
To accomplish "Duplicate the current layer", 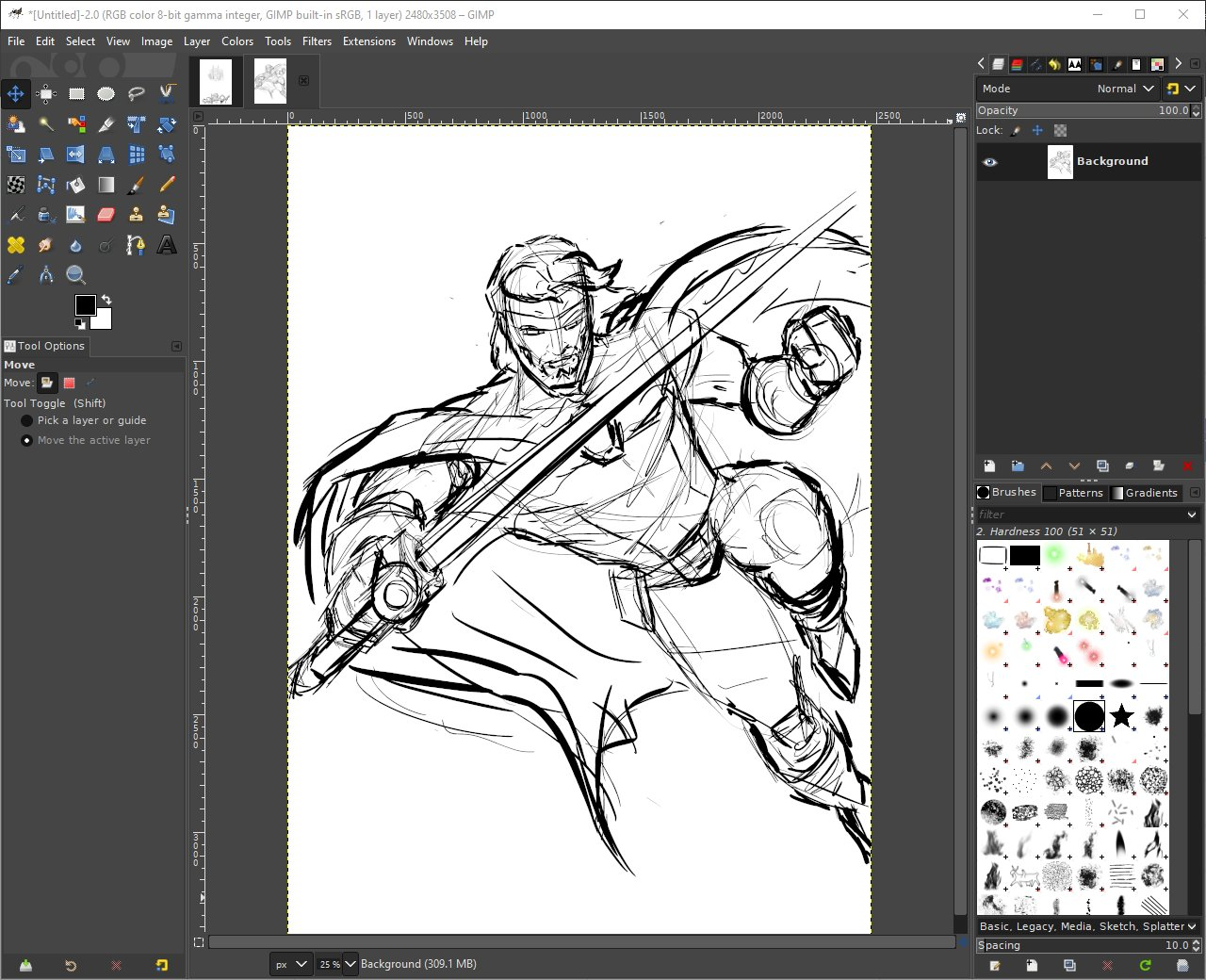I will 1102,466.
